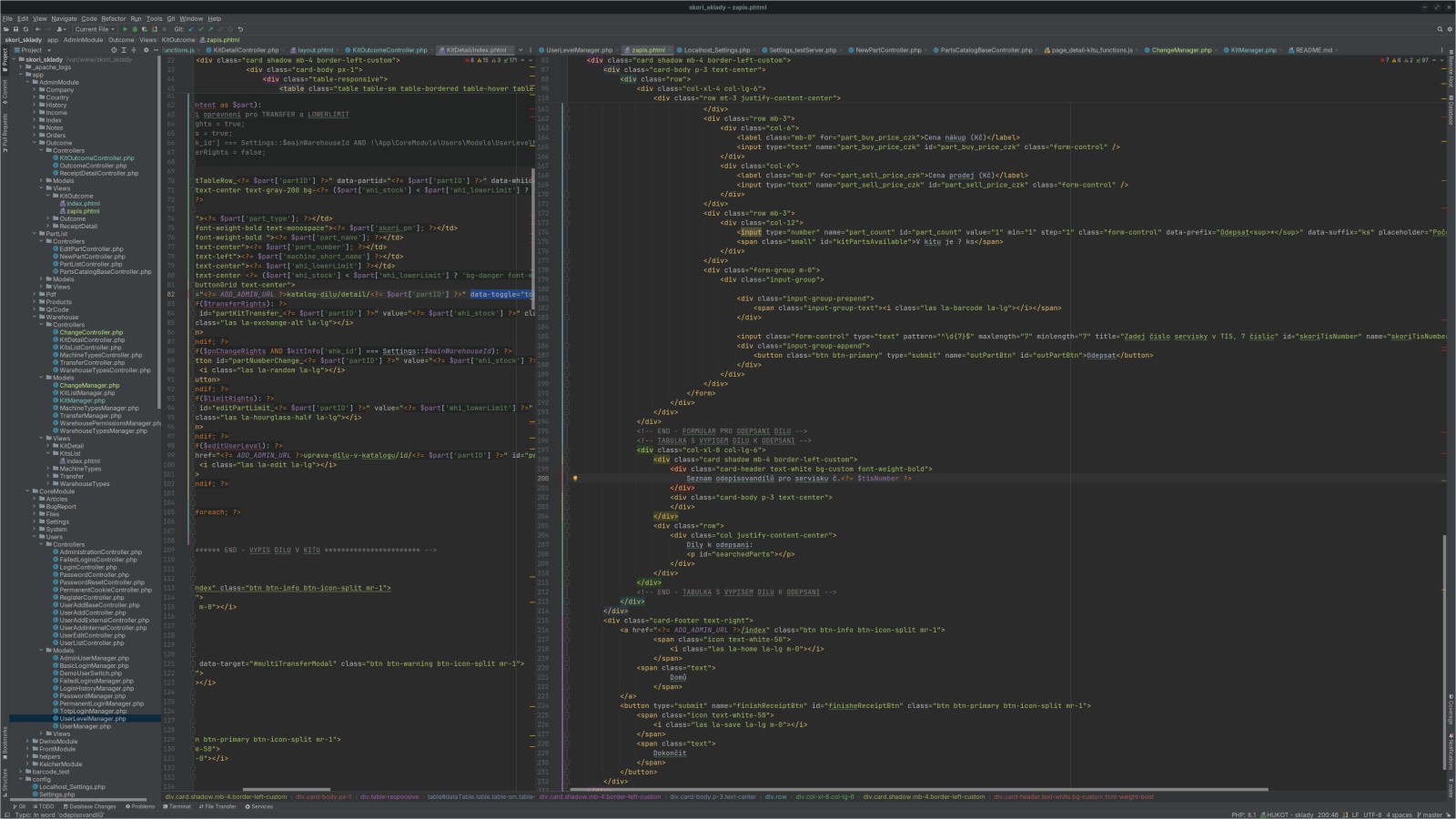Toggle the TODO tool window
The height and width of the screenshot is (819, 1456).
pyautogui.click(x=43, y=806)
